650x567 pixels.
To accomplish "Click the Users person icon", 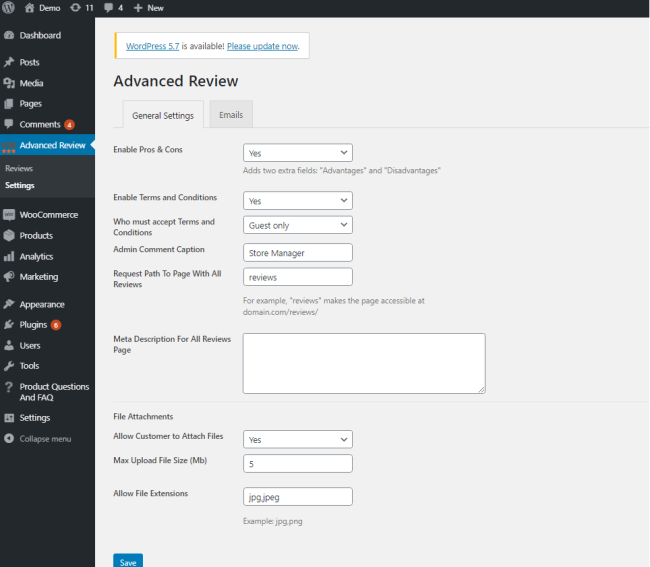I will pos(9,345).
